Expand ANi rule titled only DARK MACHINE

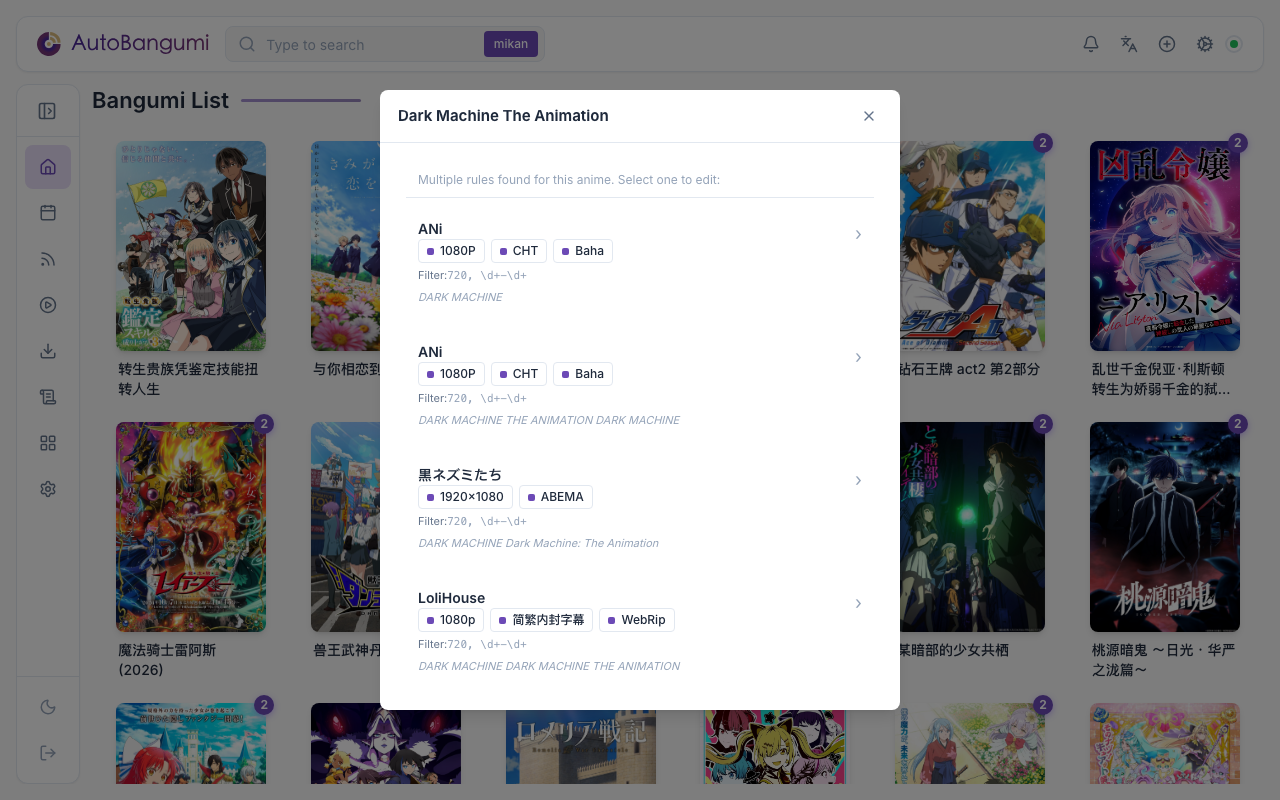[x=858, y=234]
